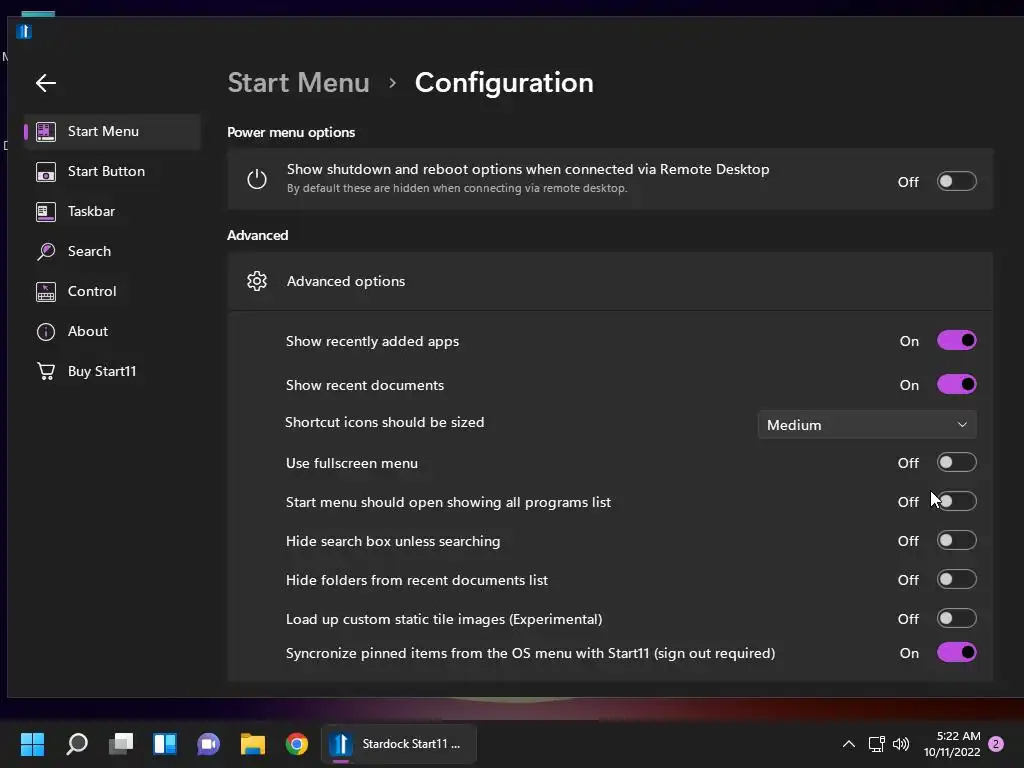The height and width of the screenshot is (768, 1024).
Task: Click the 'Configuration' page title
Action: [x=504, y=83]
